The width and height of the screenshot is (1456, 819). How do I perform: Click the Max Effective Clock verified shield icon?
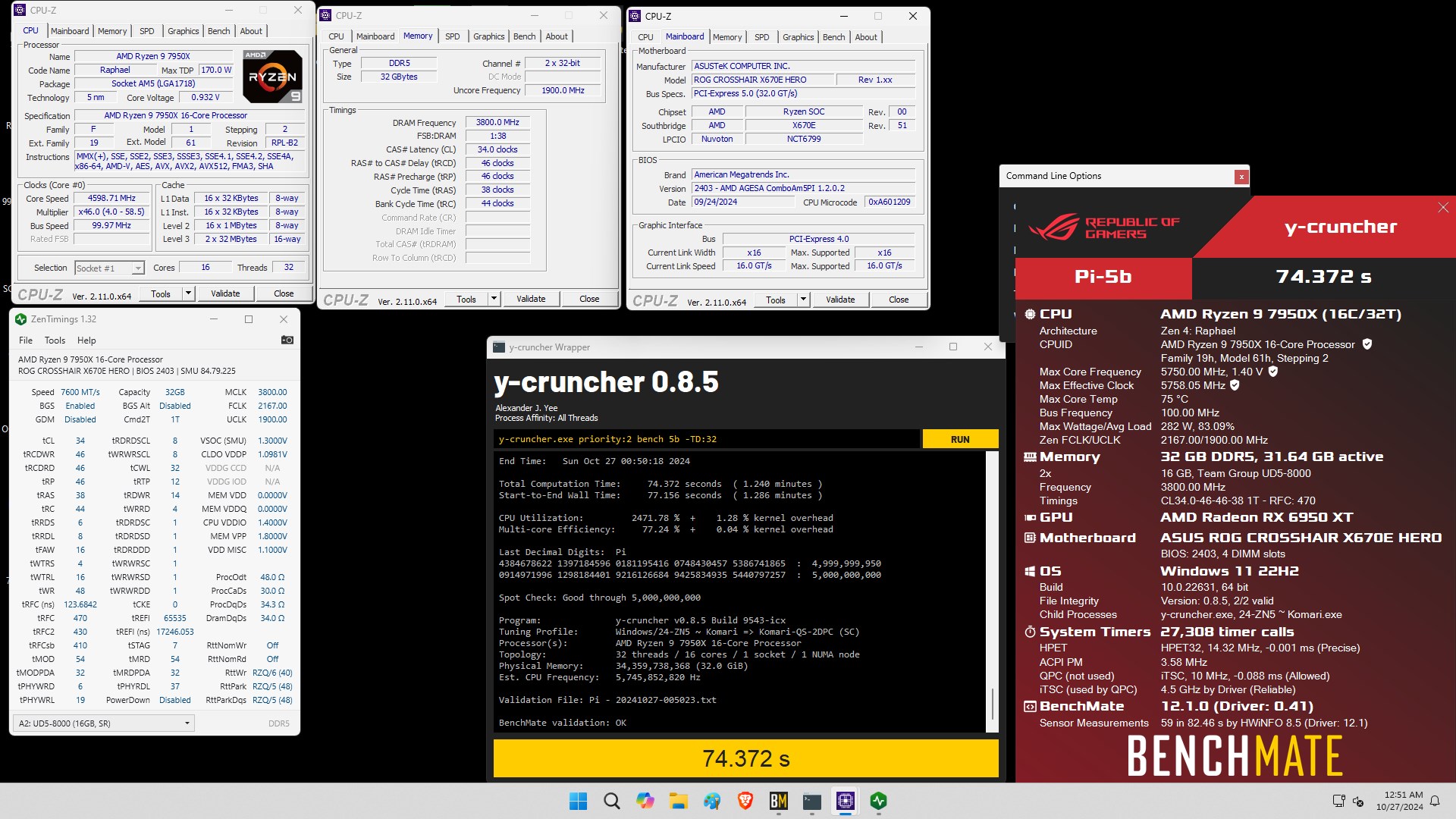click(x=1235, y=385)
